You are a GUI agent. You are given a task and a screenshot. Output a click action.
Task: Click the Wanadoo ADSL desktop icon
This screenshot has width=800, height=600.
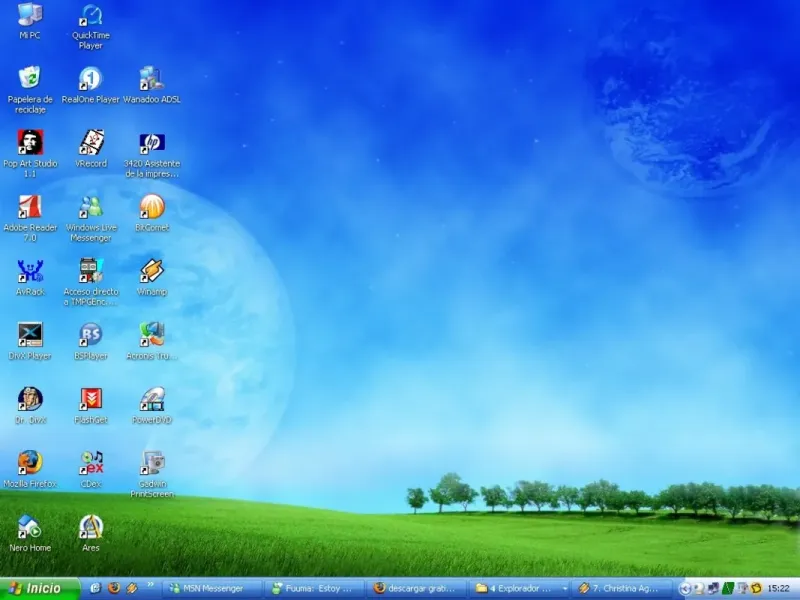[x=152, y=85]
